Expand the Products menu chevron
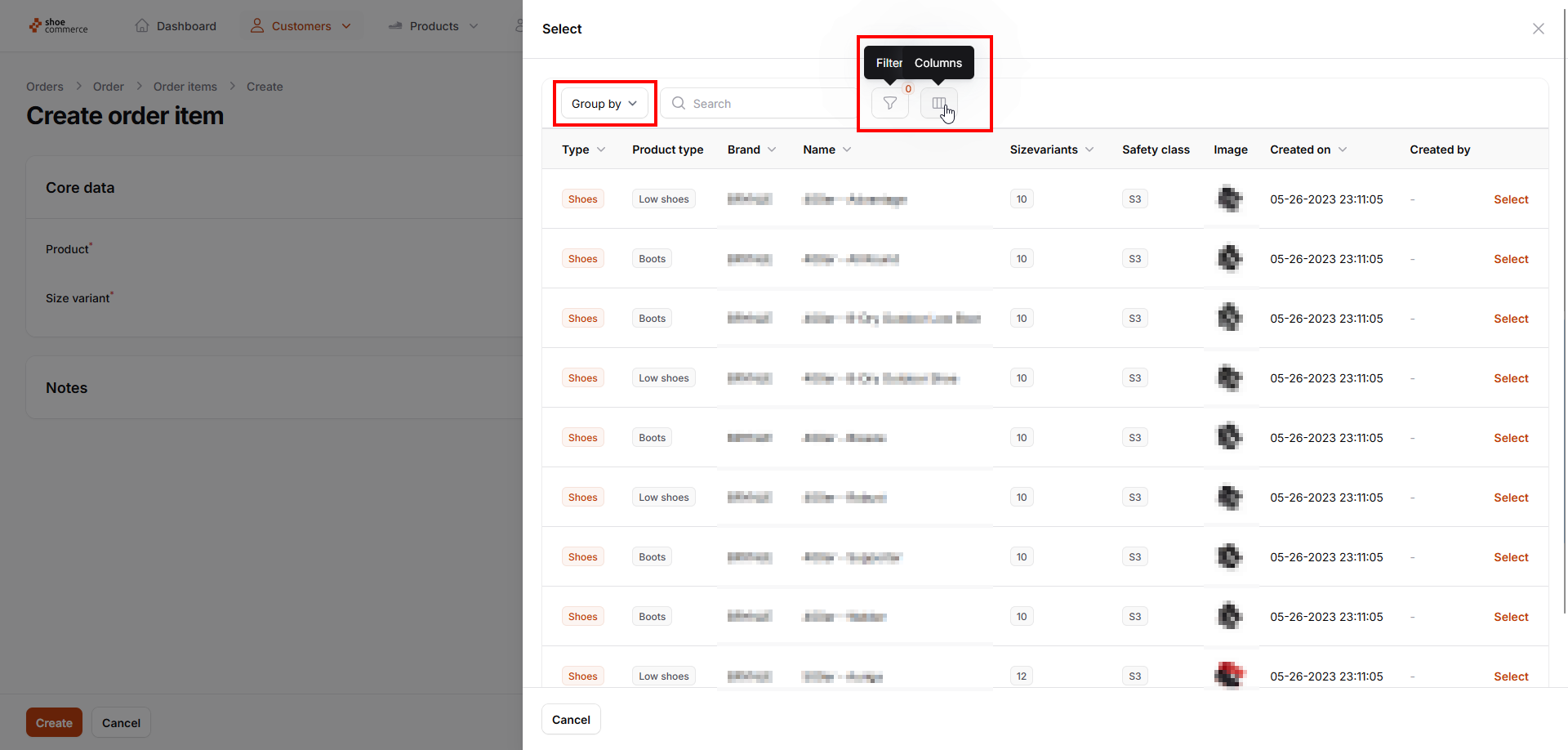Viewport: 1568px width, 750px height. (474, 26)
